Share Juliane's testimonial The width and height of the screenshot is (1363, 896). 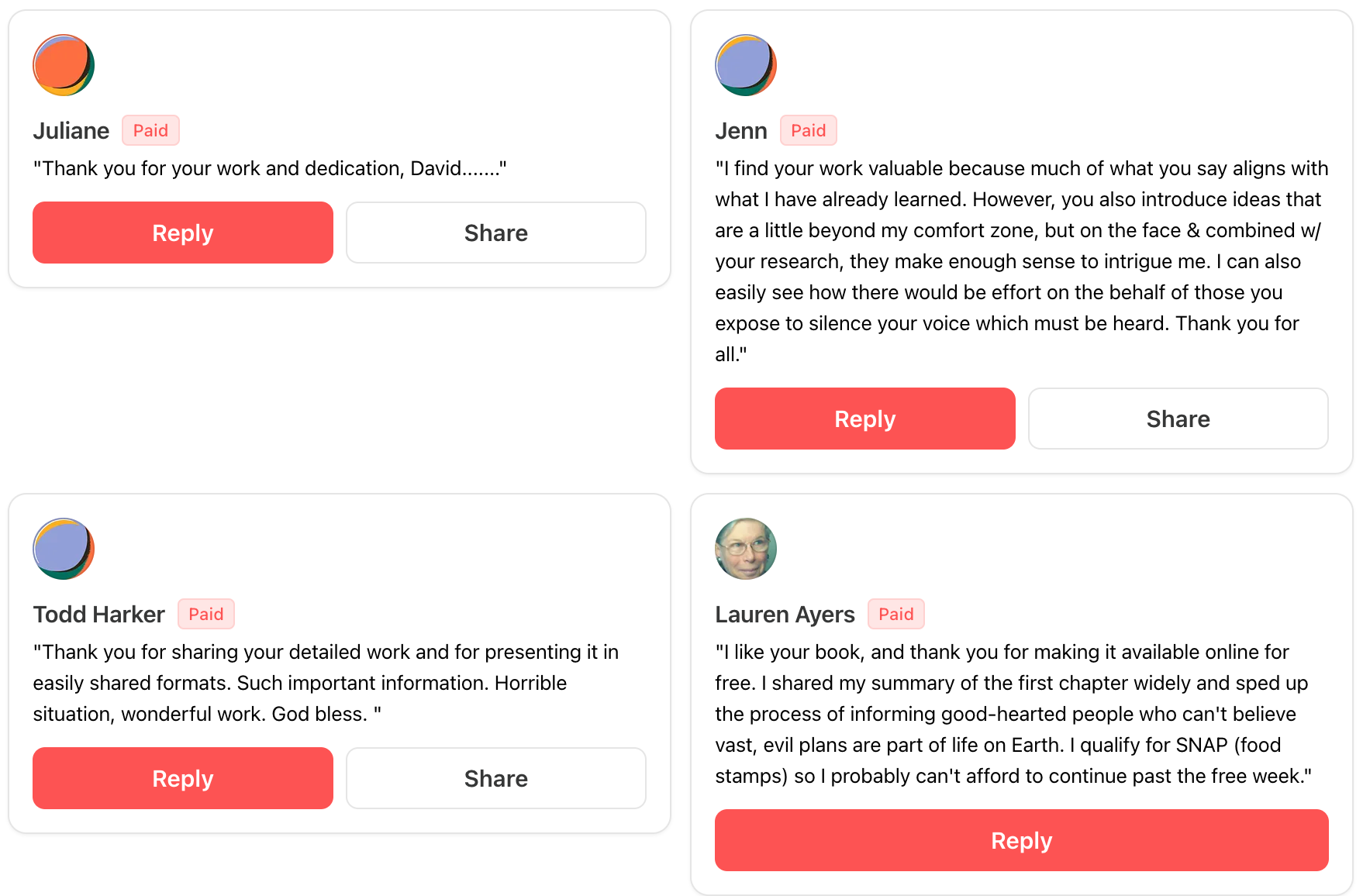pyautogui.click(x=496, y=233)
